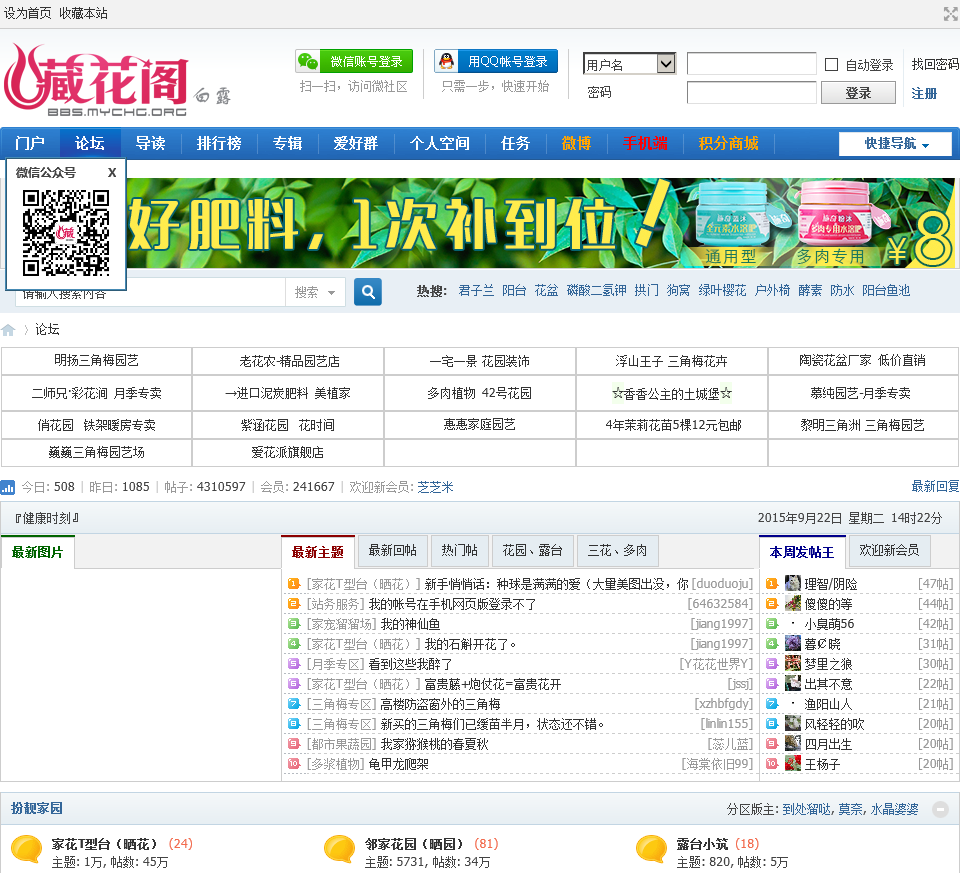Expand the 搜索 type dropdown
The image size is (960, 873).
tap(315, 292)
